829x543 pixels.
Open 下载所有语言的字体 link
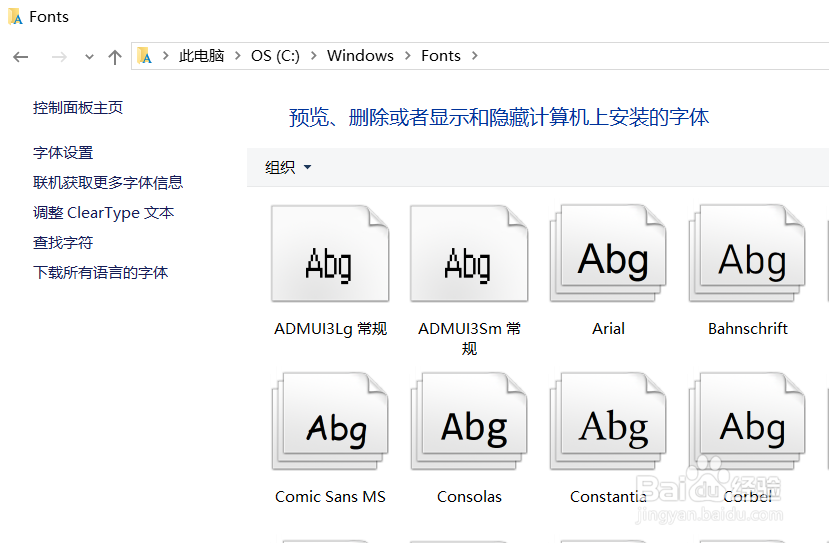tap(100, 273)
